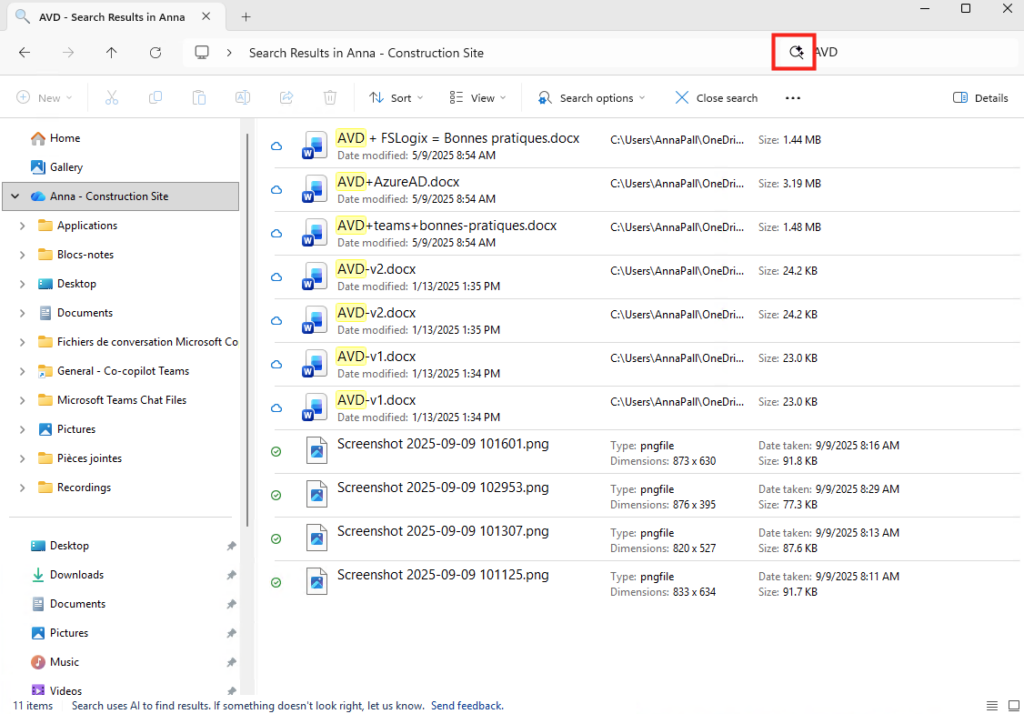1024x714 pixels.
Task: Open the See more ellipsis menu
Action: click(x=793, y=98)
